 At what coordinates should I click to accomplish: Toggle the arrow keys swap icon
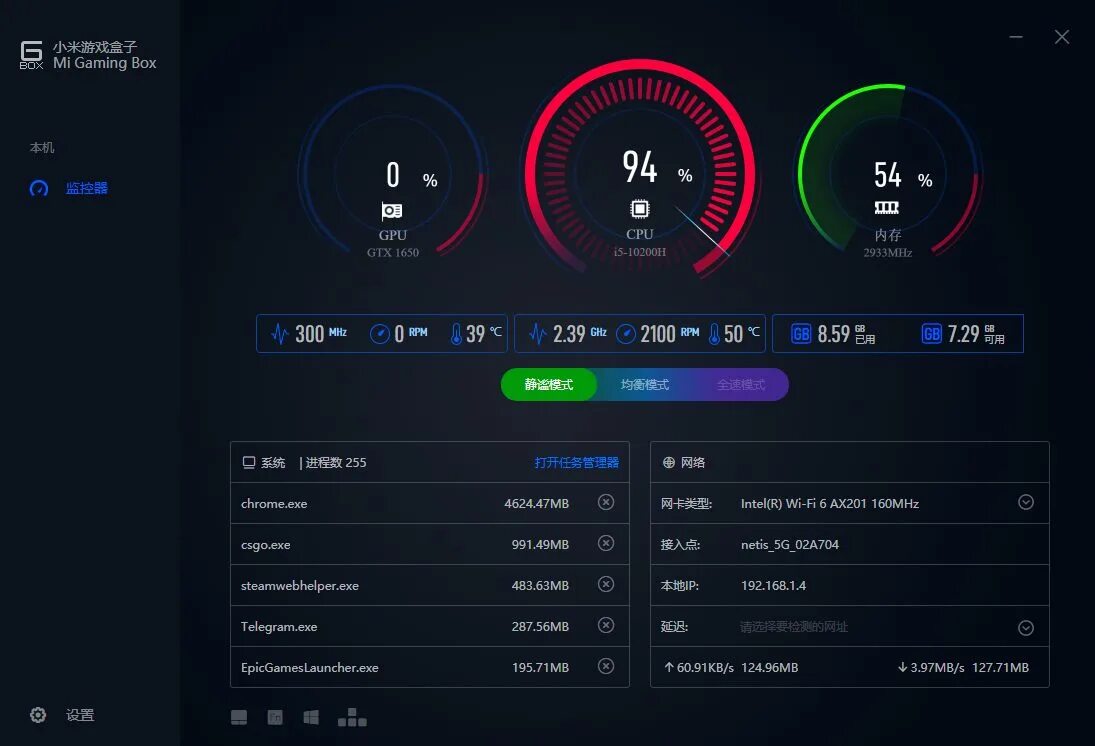point(352,717)
